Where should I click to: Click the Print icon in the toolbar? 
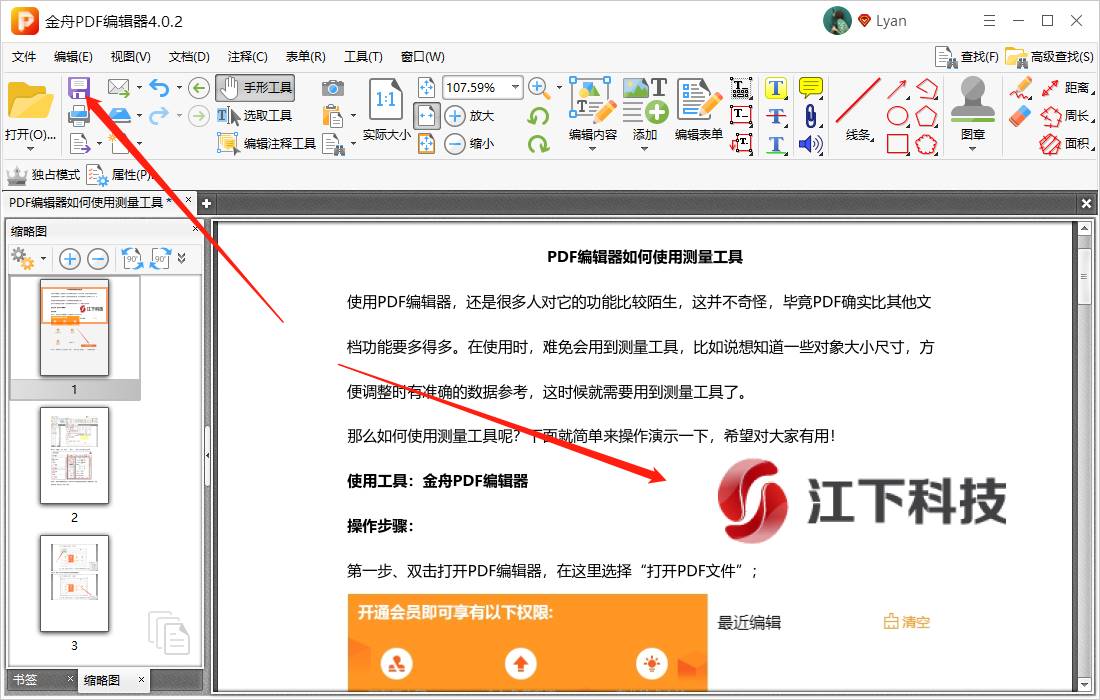pos(79,115)
